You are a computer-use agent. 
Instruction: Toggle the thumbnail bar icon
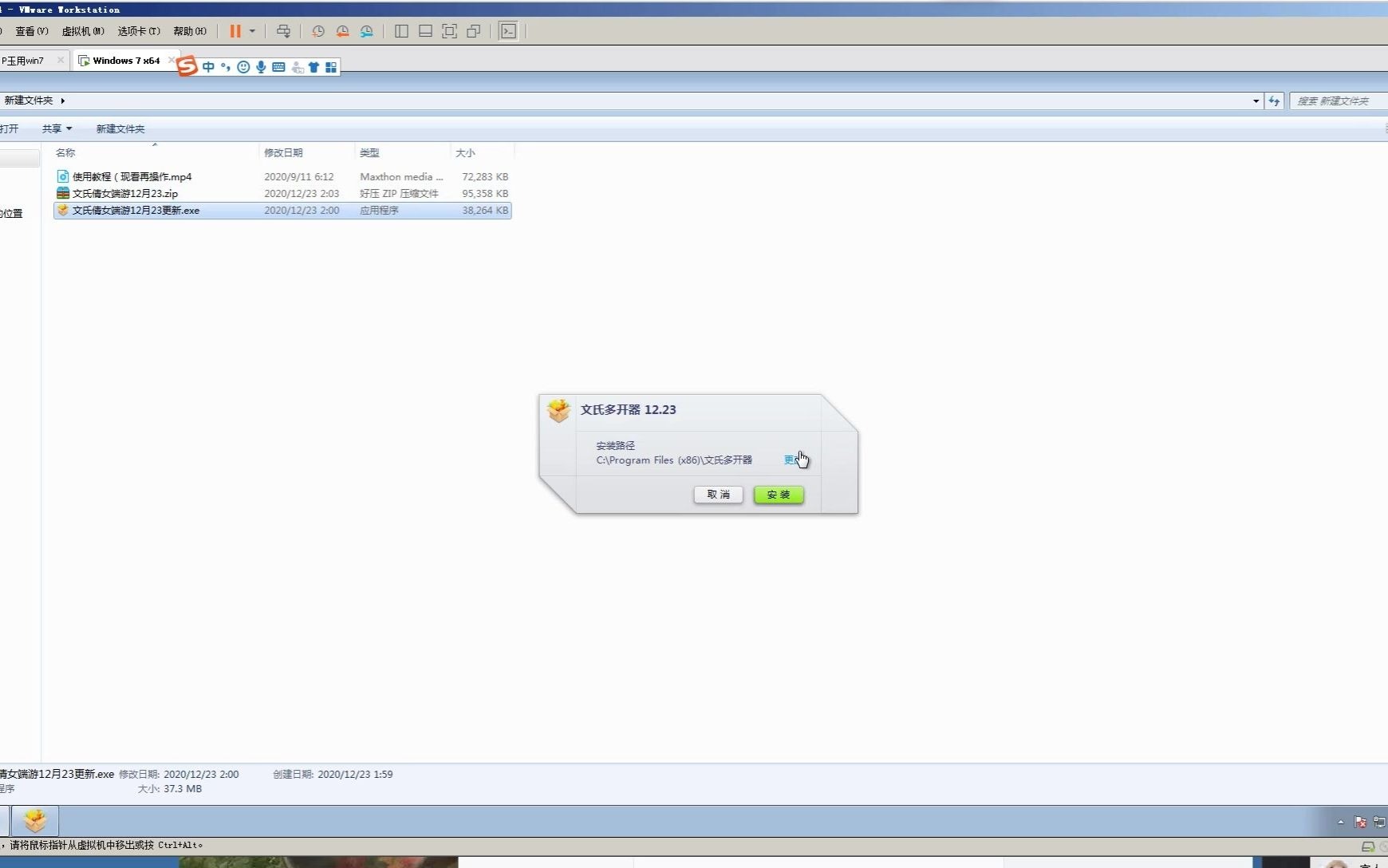(425, 31)
